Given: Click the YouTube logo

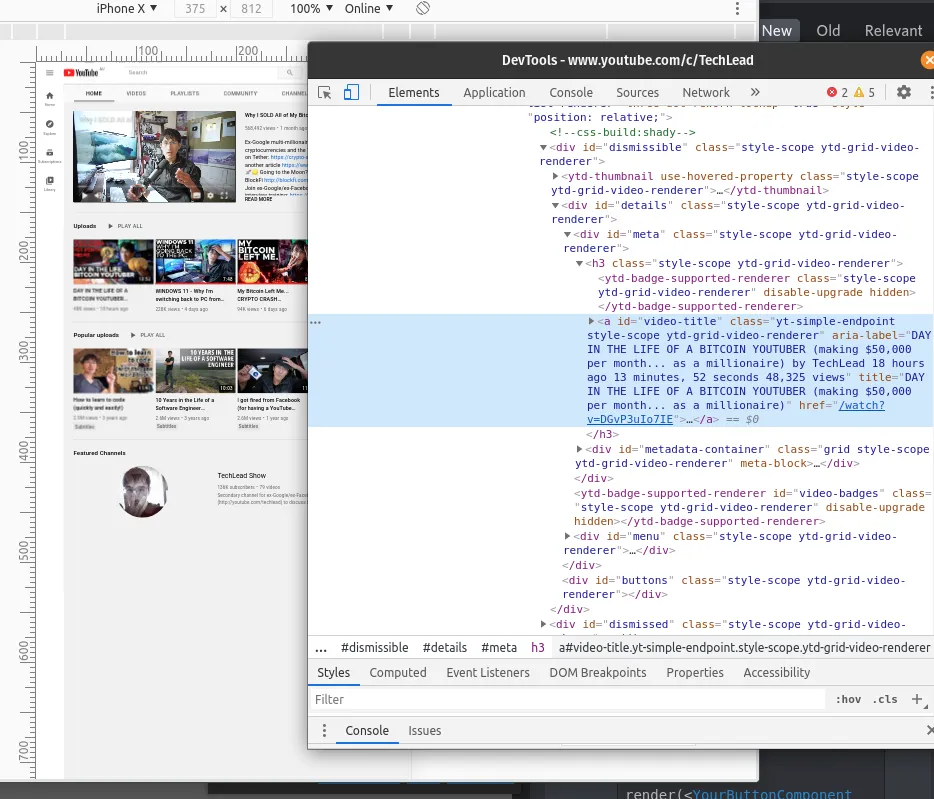Looking at the screenshot, I should coord(81,73).
